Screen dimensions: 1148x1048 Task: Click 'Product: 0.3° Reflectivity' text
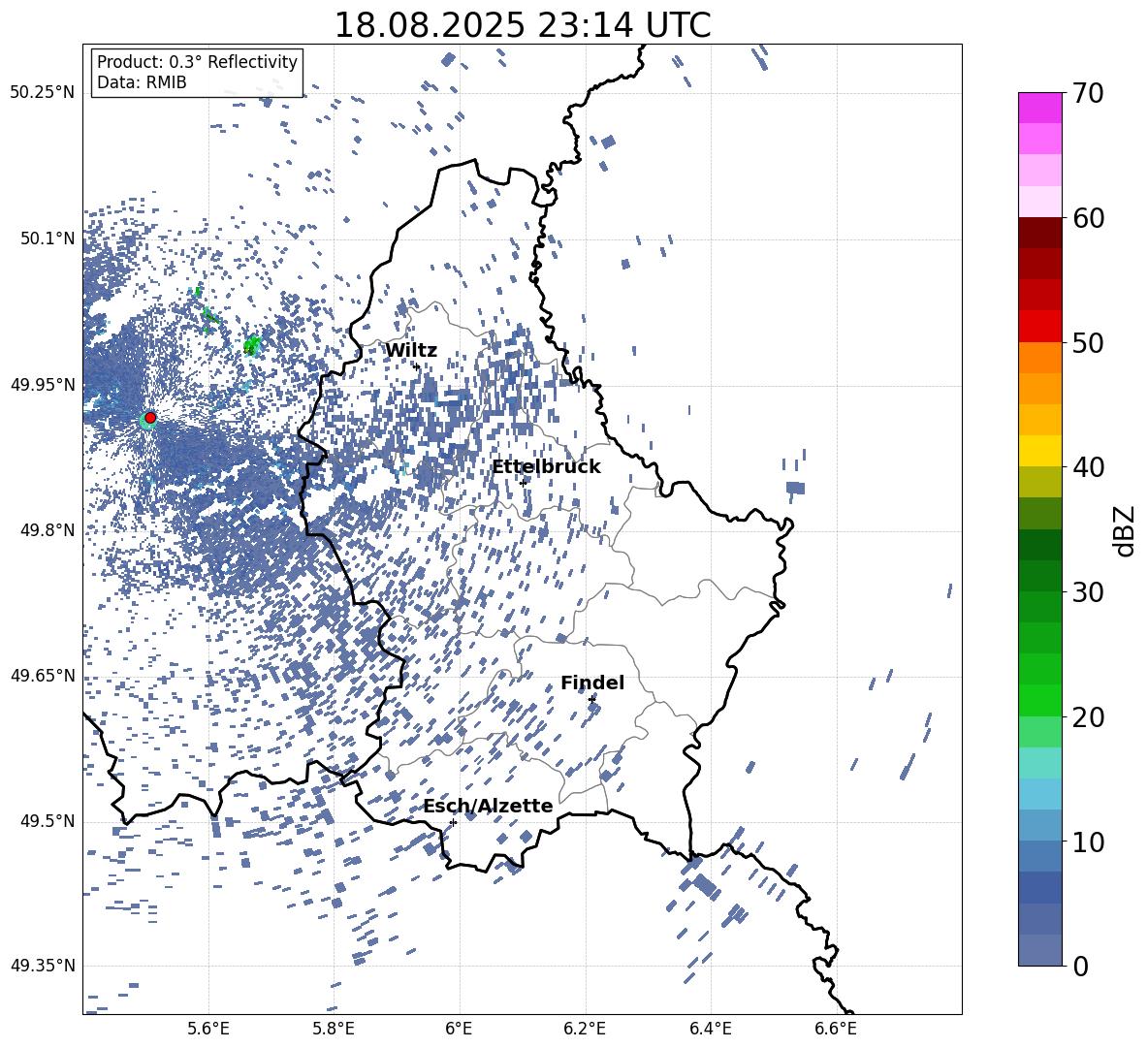click(197, 62)
